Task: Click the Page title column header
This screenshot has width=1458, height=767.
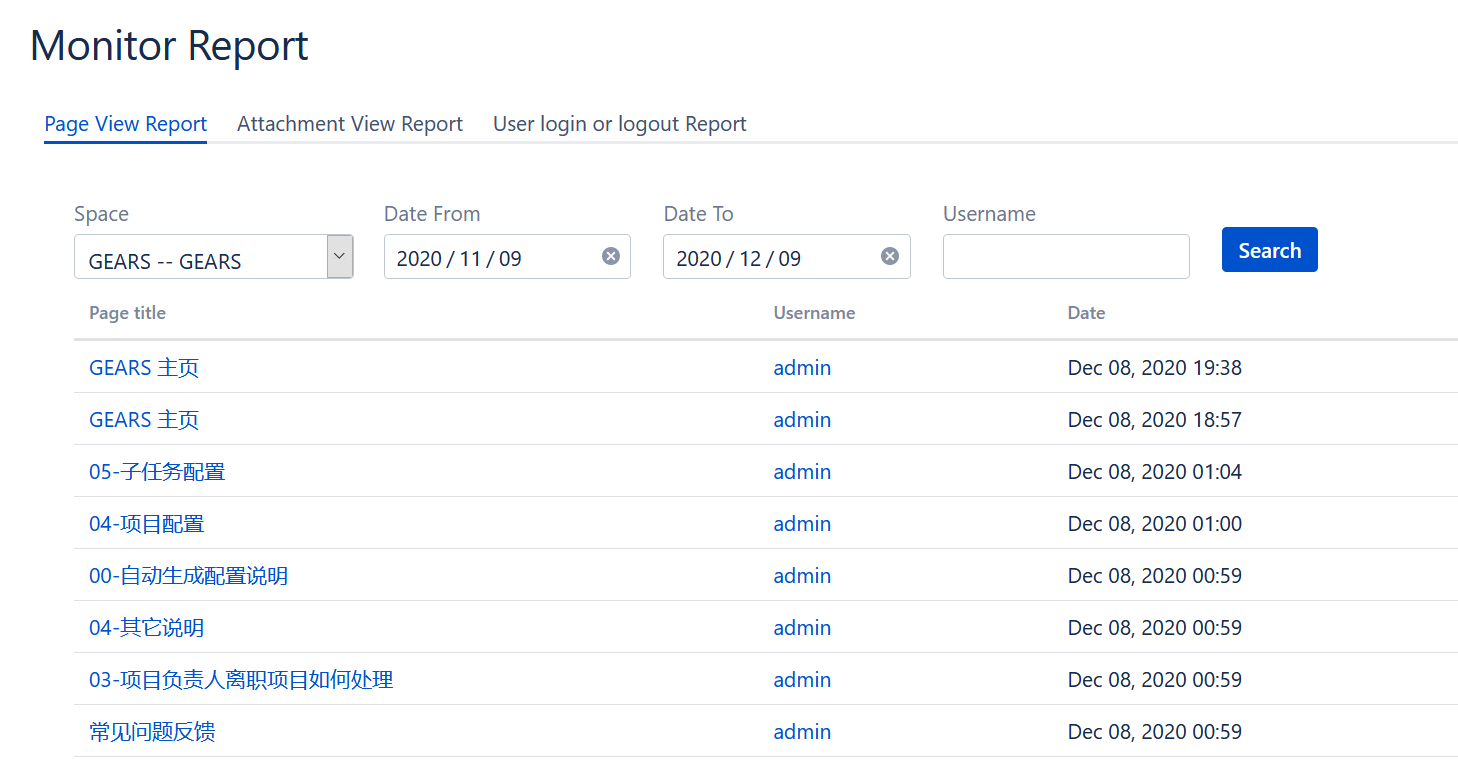Action: click(x=127, y=313)
